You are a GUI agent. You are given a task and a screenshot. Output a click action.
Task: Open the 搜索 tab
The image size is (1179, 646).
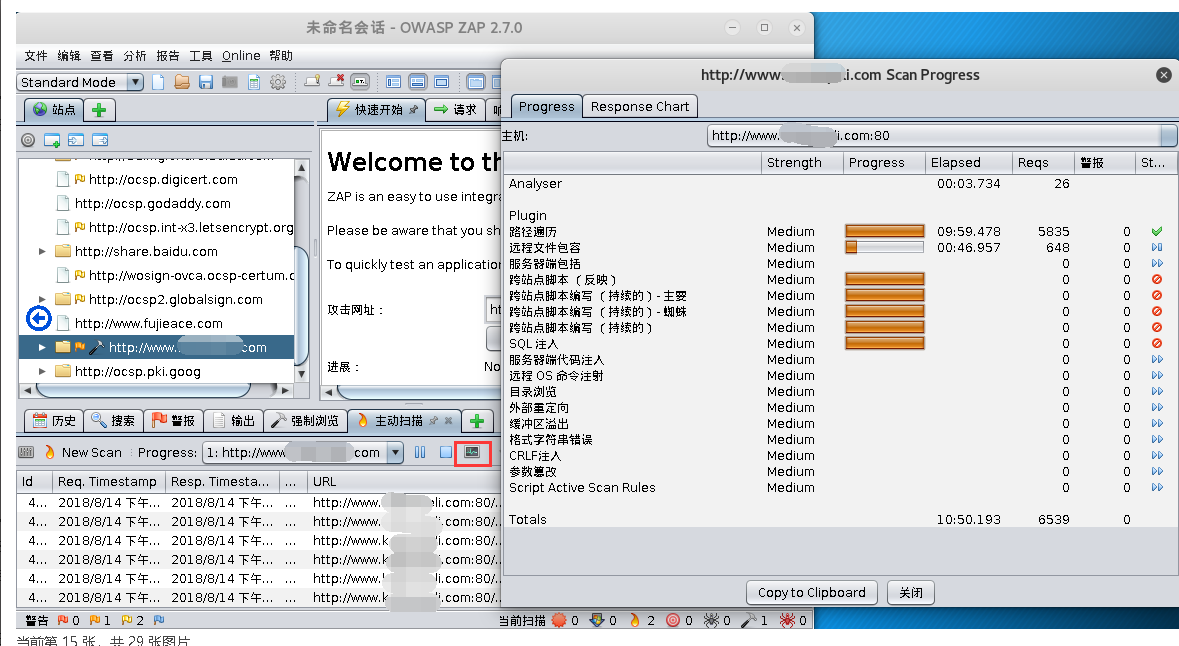[113, 421]
